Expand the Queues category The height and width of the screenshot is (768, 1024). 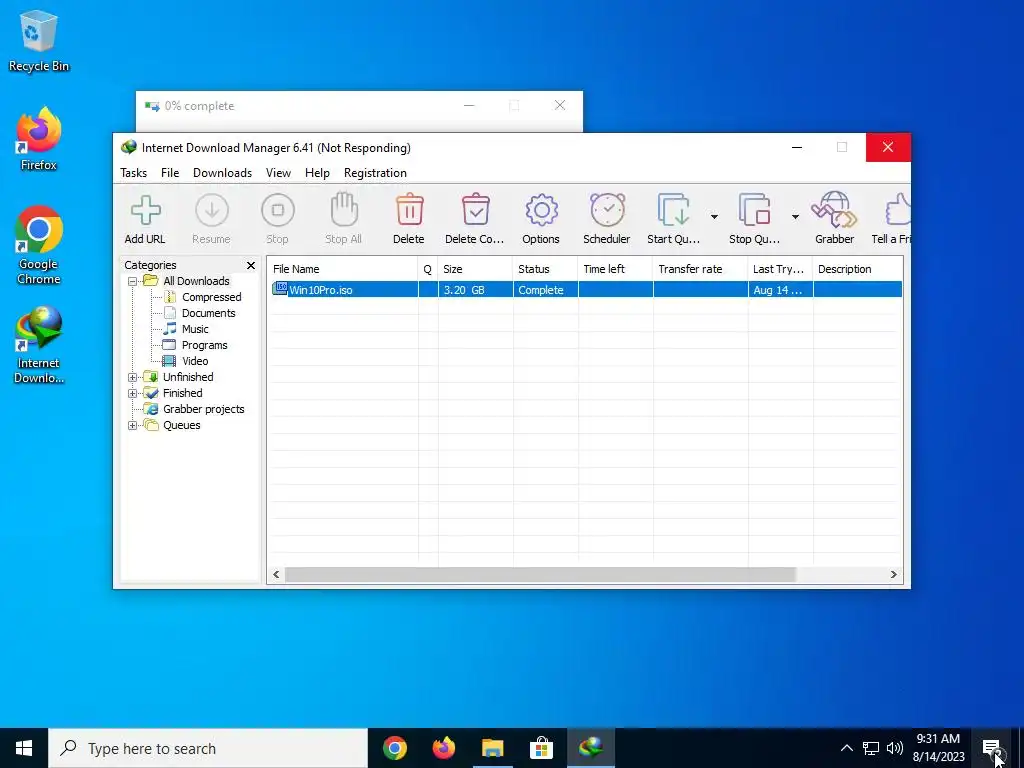[x=133, y=425]
